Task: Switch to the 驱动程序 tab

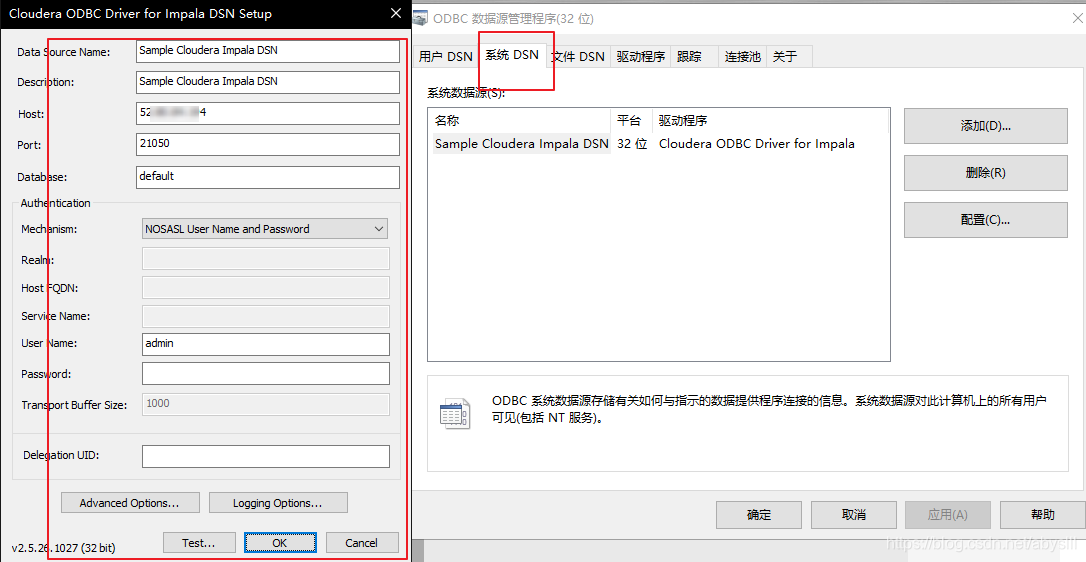Action: [x=641, y=57]
